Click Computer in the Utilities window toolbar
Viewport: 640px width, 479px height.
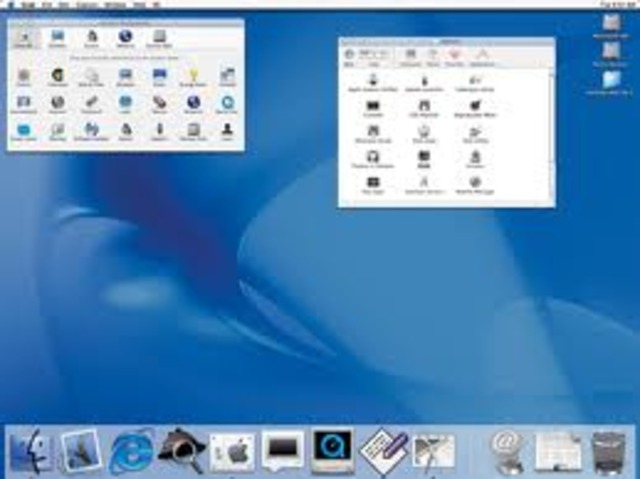[x=410, y=57]
